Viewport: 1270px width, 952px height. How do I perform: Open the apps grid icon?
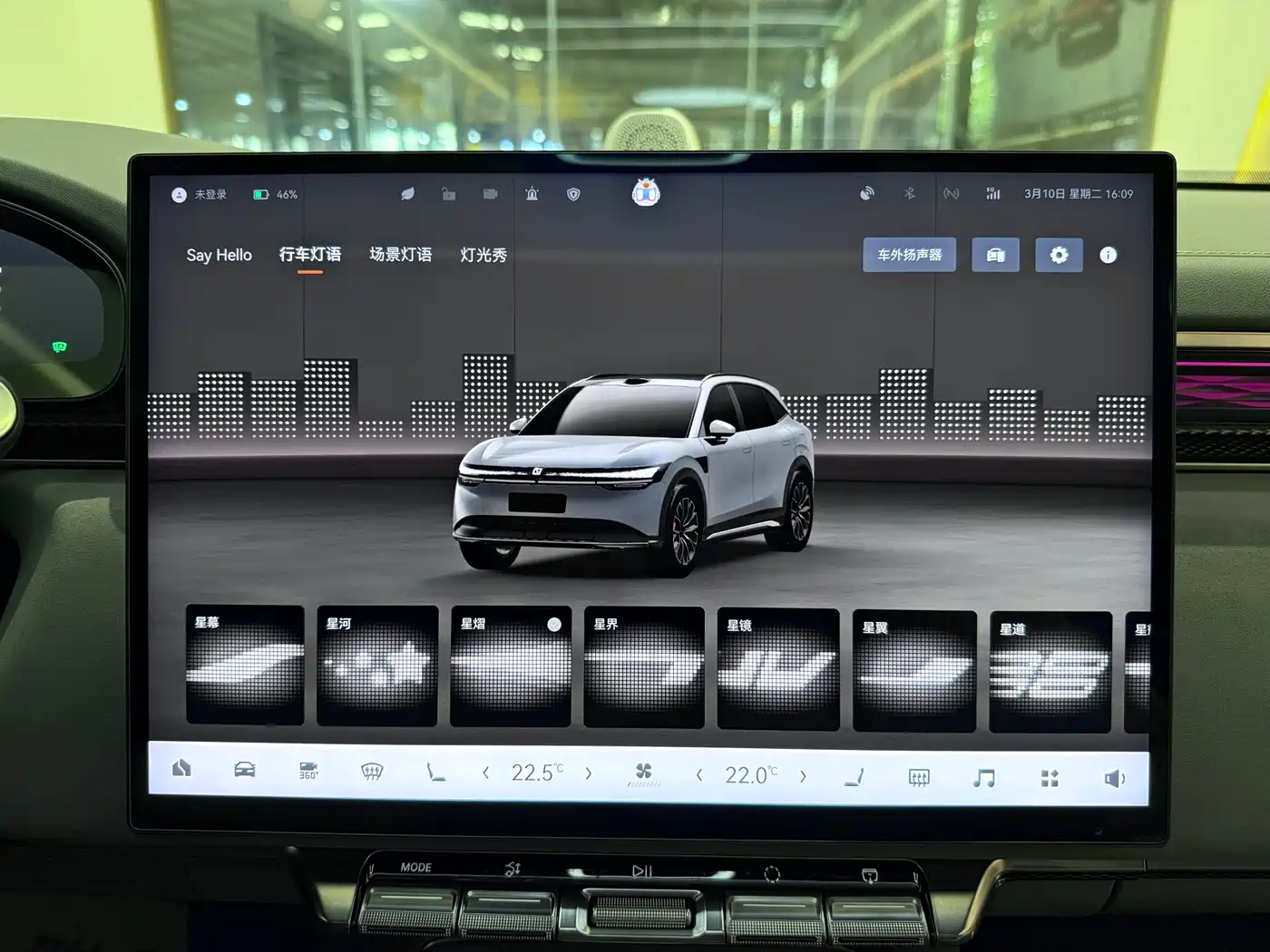coord(1050,778)
